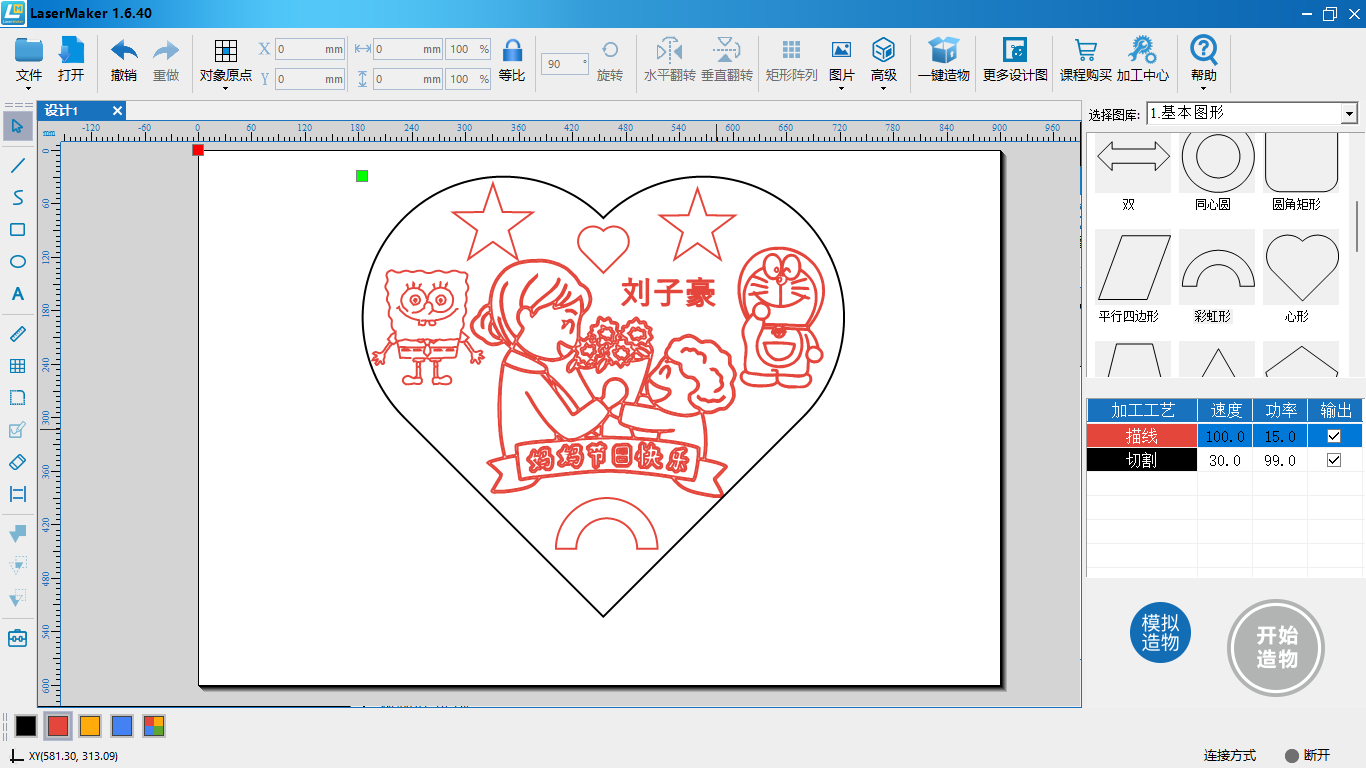Open 加工中心 processing center
1366x768 pixels.
[x=1142, y=50]
